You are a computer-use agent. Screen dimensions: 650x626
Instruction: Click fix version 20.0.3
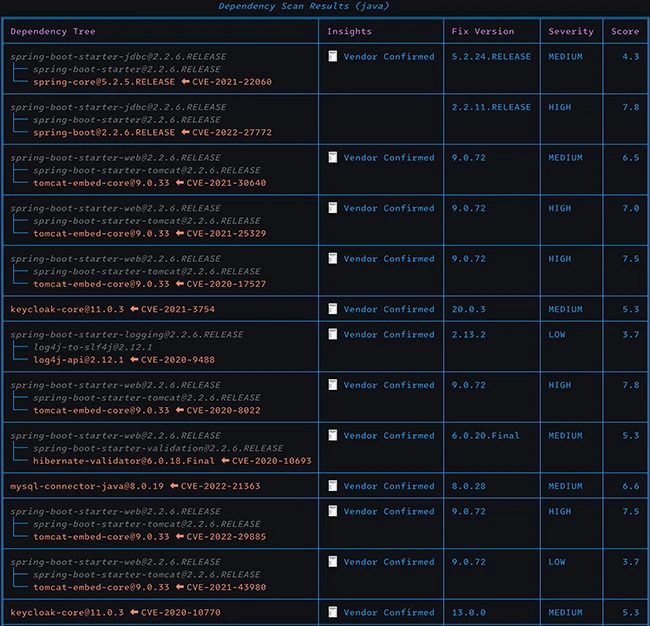point(468,309)
